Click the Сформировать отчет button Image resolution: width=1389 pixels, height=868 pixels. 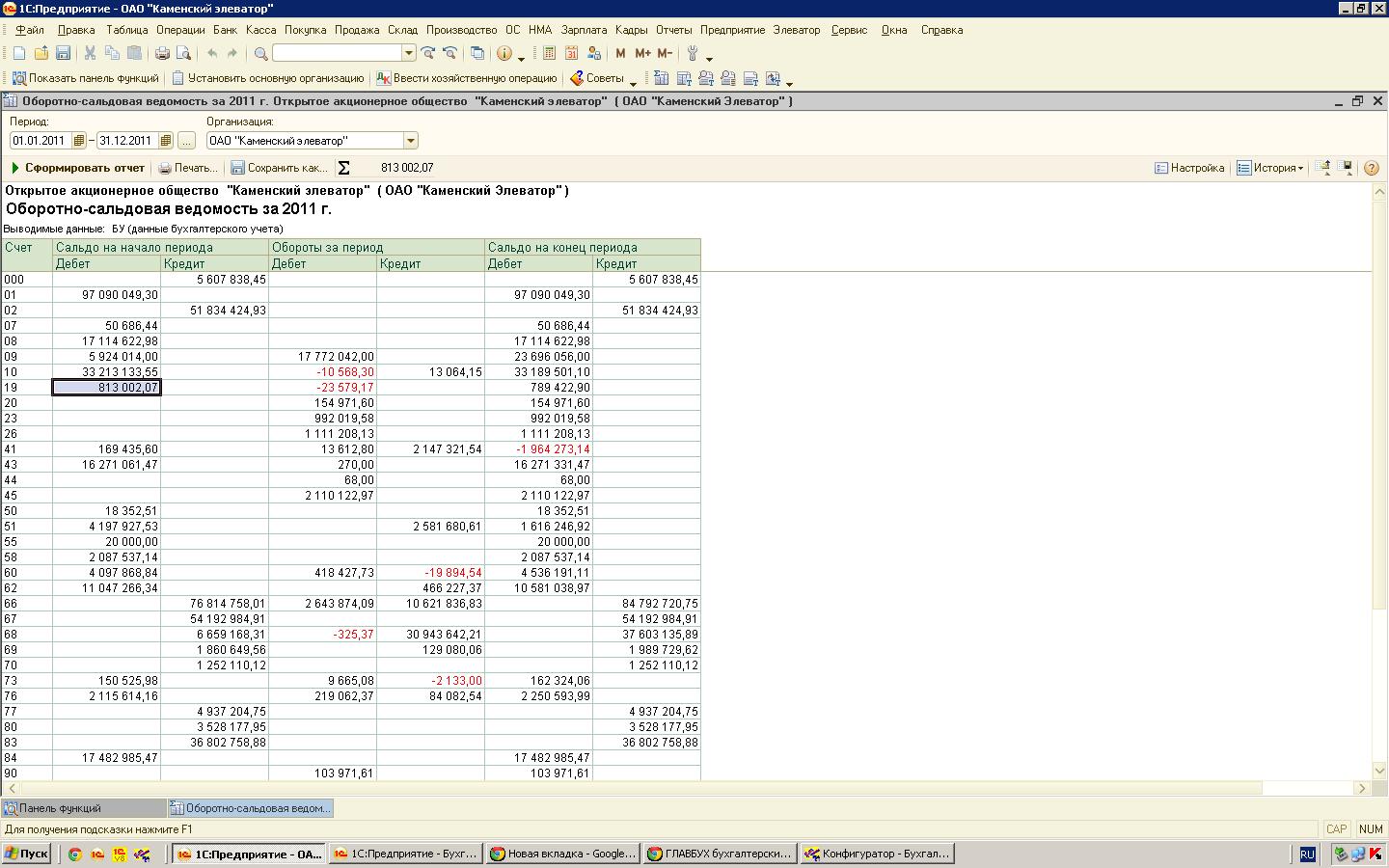coord(77,168)
